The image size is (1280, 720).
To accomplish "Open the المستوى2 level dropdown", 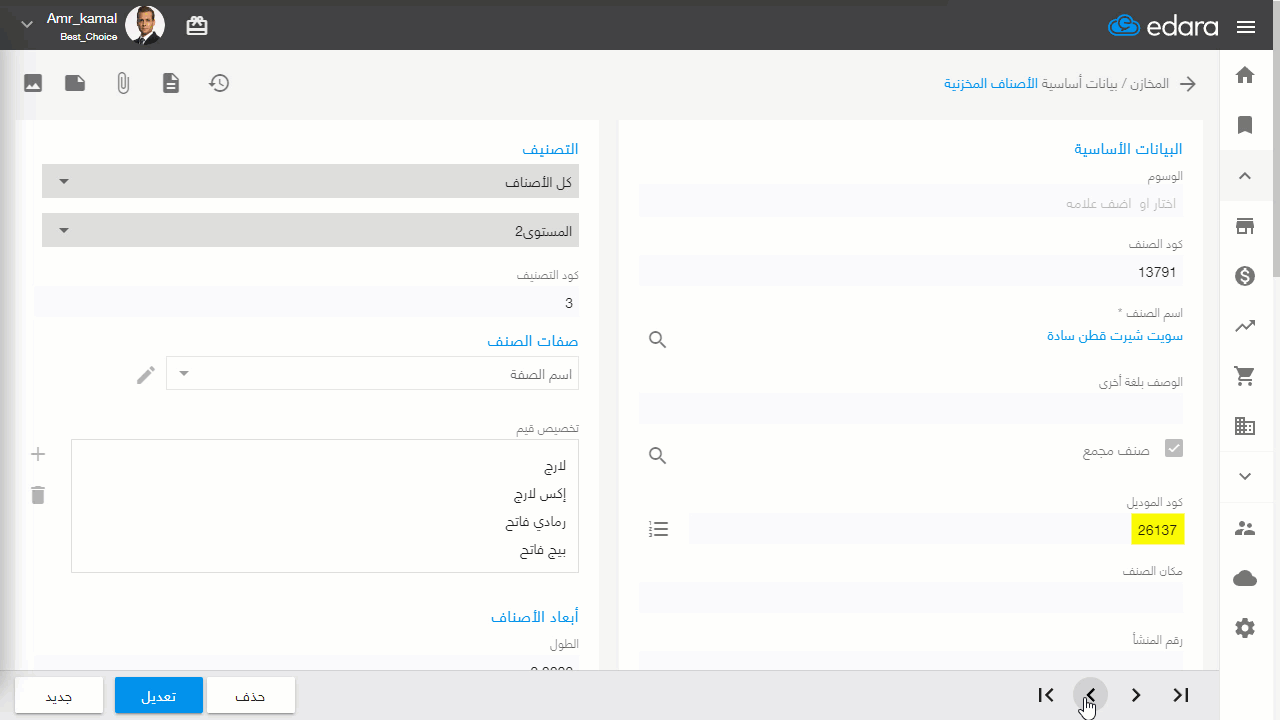I will (310, 230).
